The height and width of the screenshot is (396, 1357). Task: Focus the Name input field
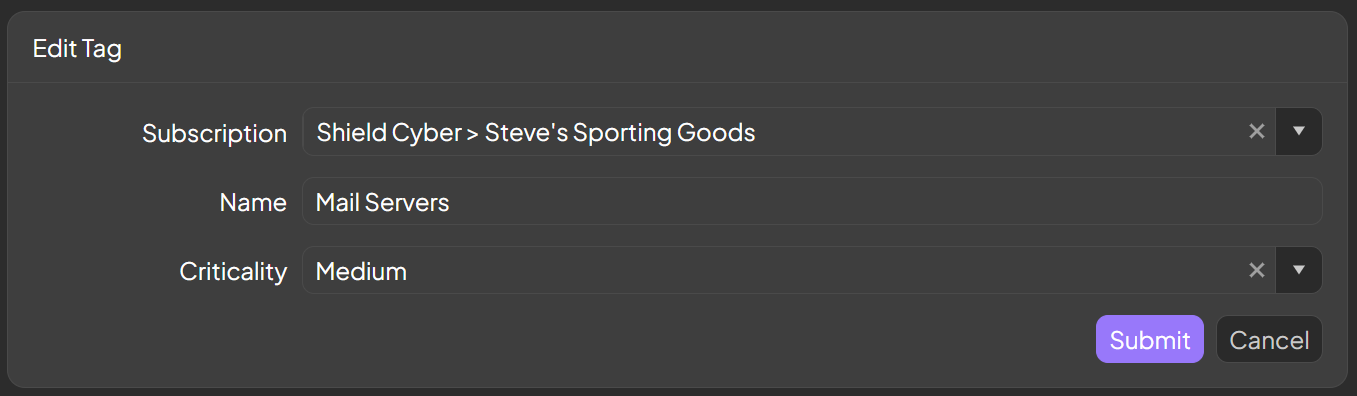pyautogui.click(x=812, y=201)
